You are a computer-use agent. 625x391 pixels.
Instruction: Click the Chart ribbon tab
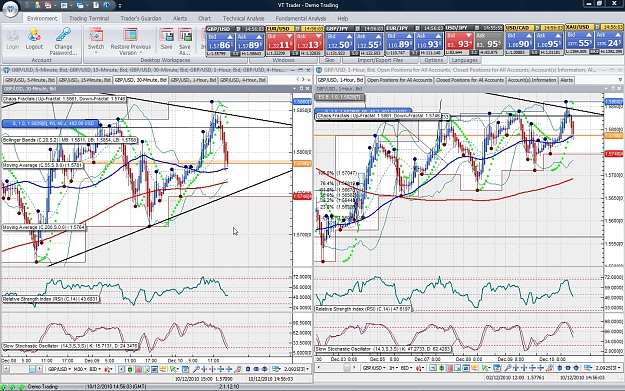click(204, 18)
